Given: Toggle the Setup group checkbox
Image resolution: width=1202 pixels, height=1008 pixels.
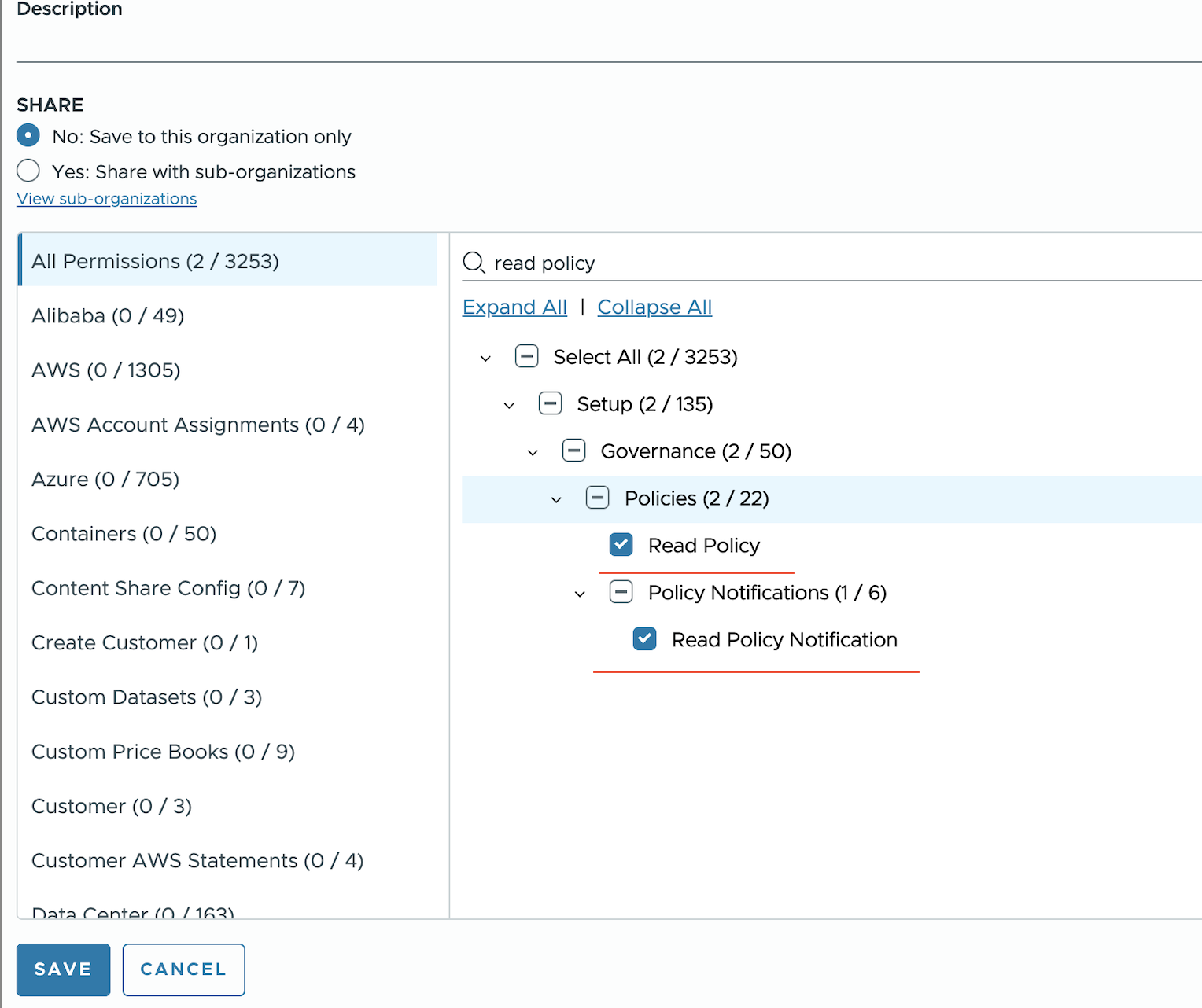Looking at the screenshot, I should [550, 403].
